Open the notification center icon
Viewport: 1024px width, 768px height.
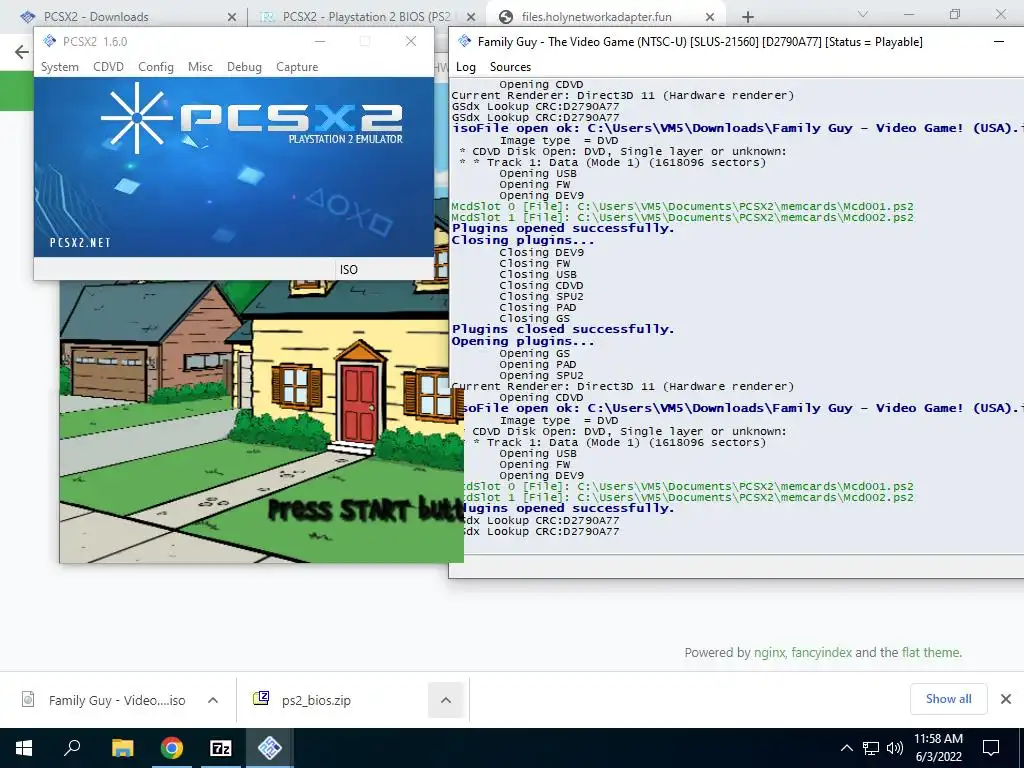[991, 748]
